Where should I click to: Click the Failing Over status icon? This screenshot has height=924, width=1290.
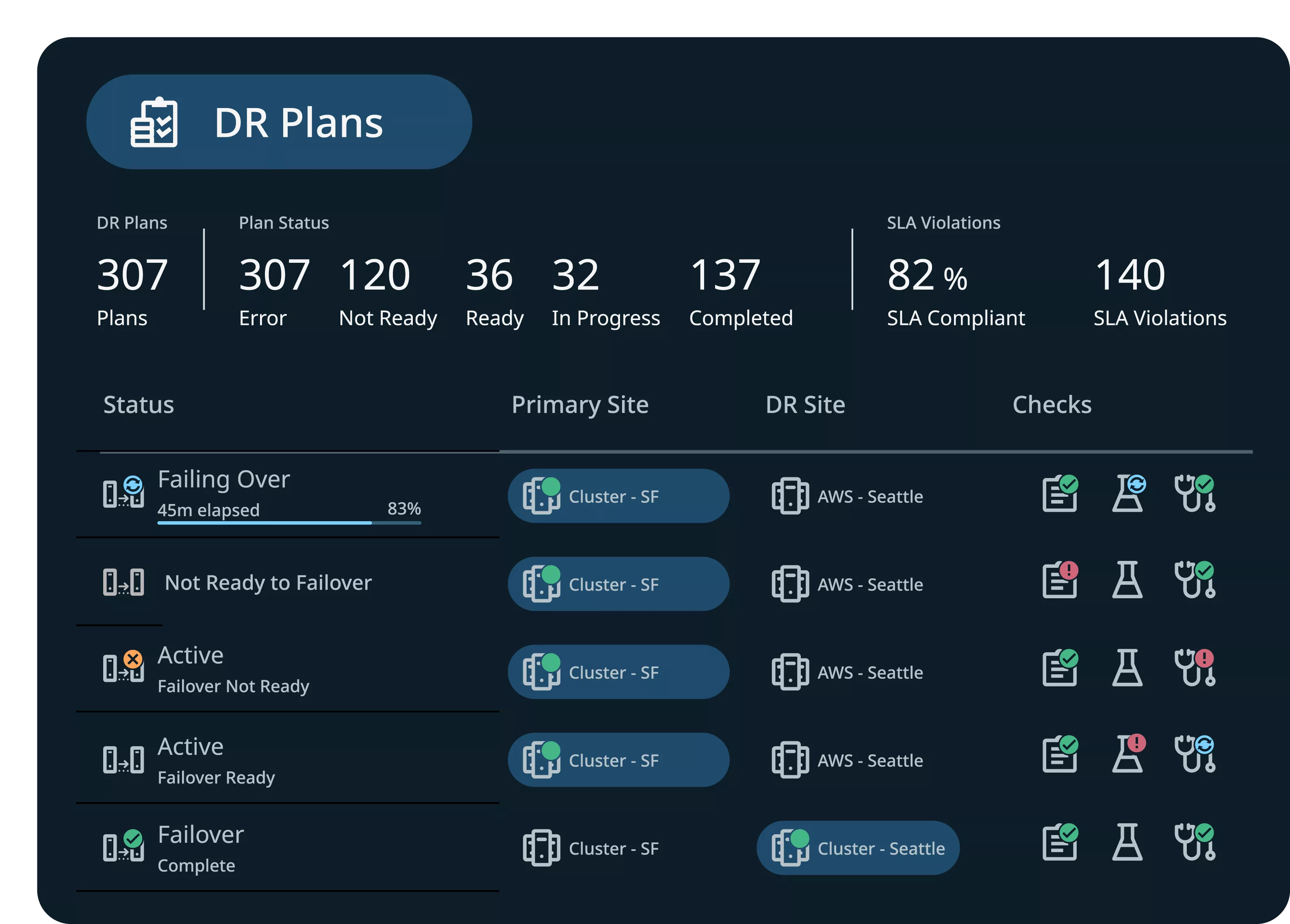[124, 492]
